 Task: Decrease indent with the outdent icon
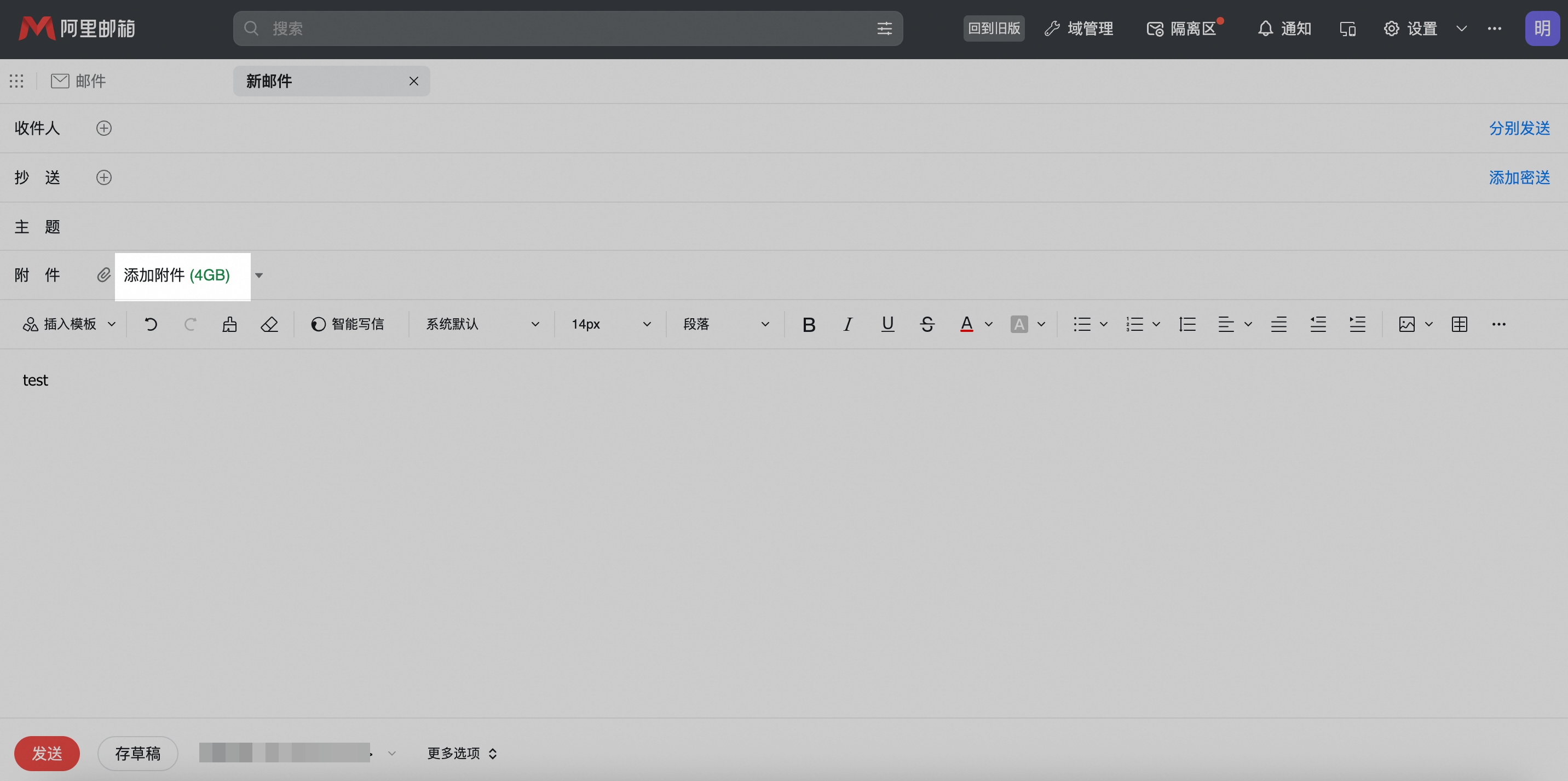pyautogui.click(x=1318, y=324)
